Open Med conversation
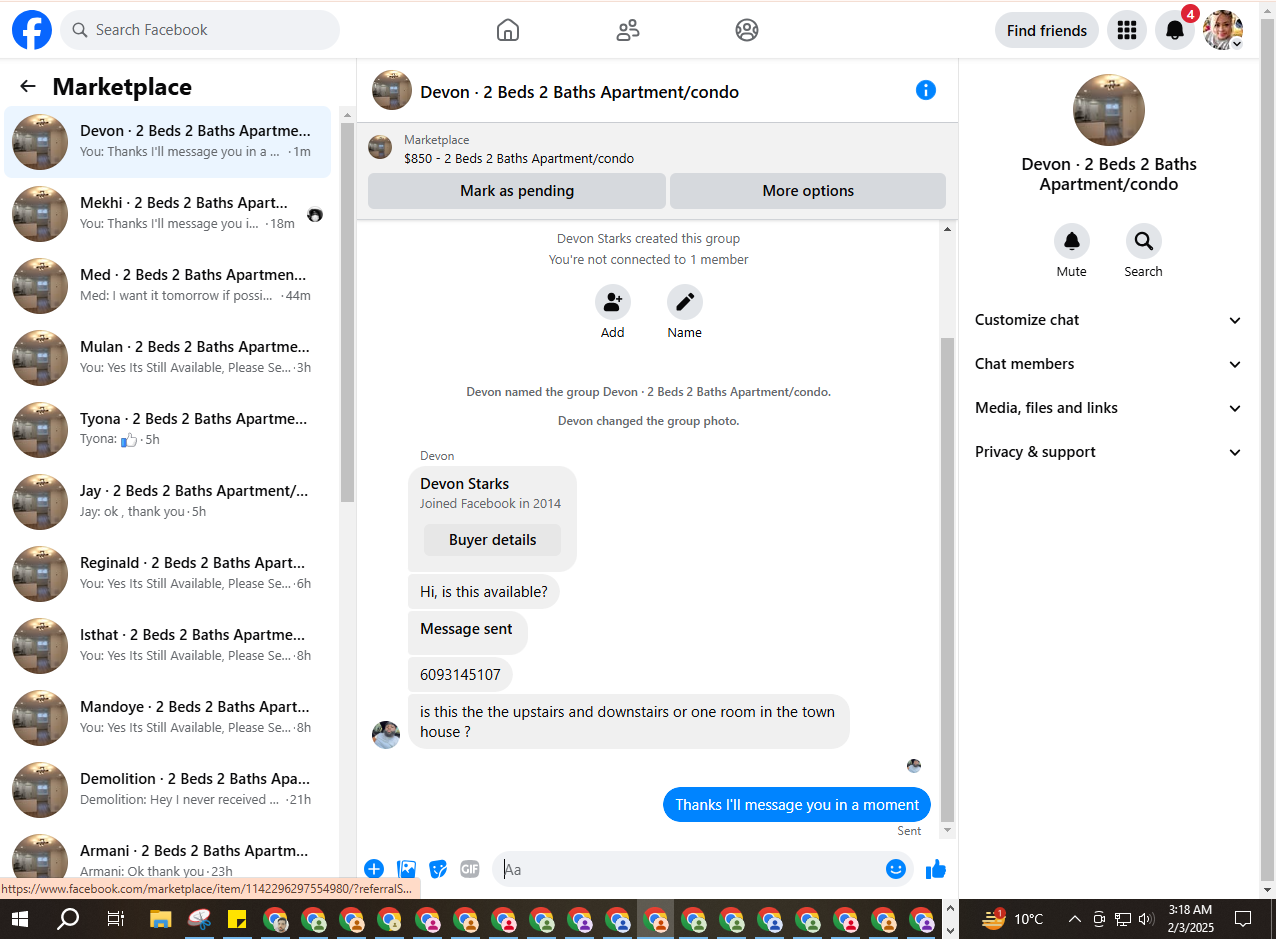The height and width of the screenshot is (939, 1276). [168, 285]
